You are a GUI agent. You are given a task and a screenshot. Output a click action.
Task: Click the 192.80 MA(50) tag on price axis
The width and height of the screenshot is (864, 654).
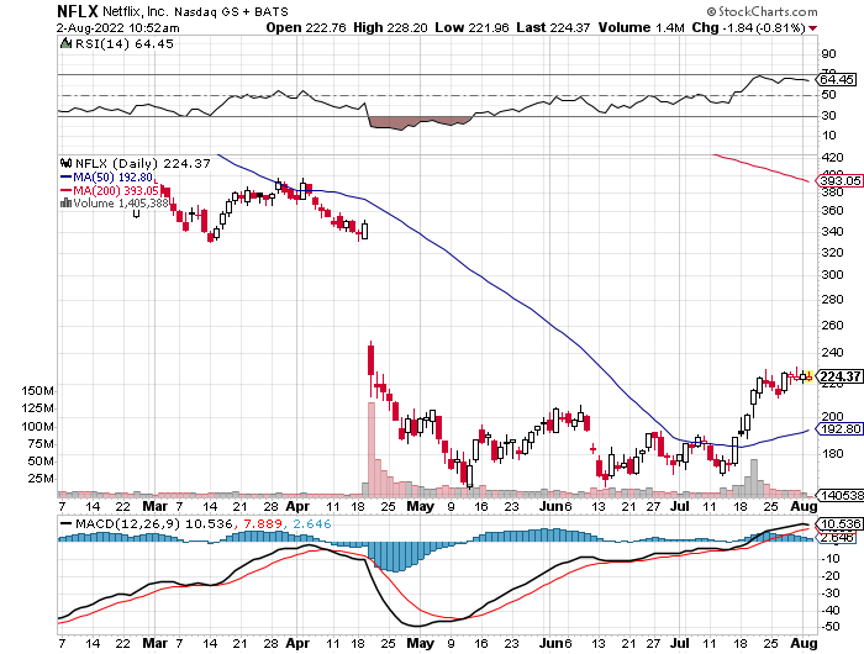click(x=839, y=429)
